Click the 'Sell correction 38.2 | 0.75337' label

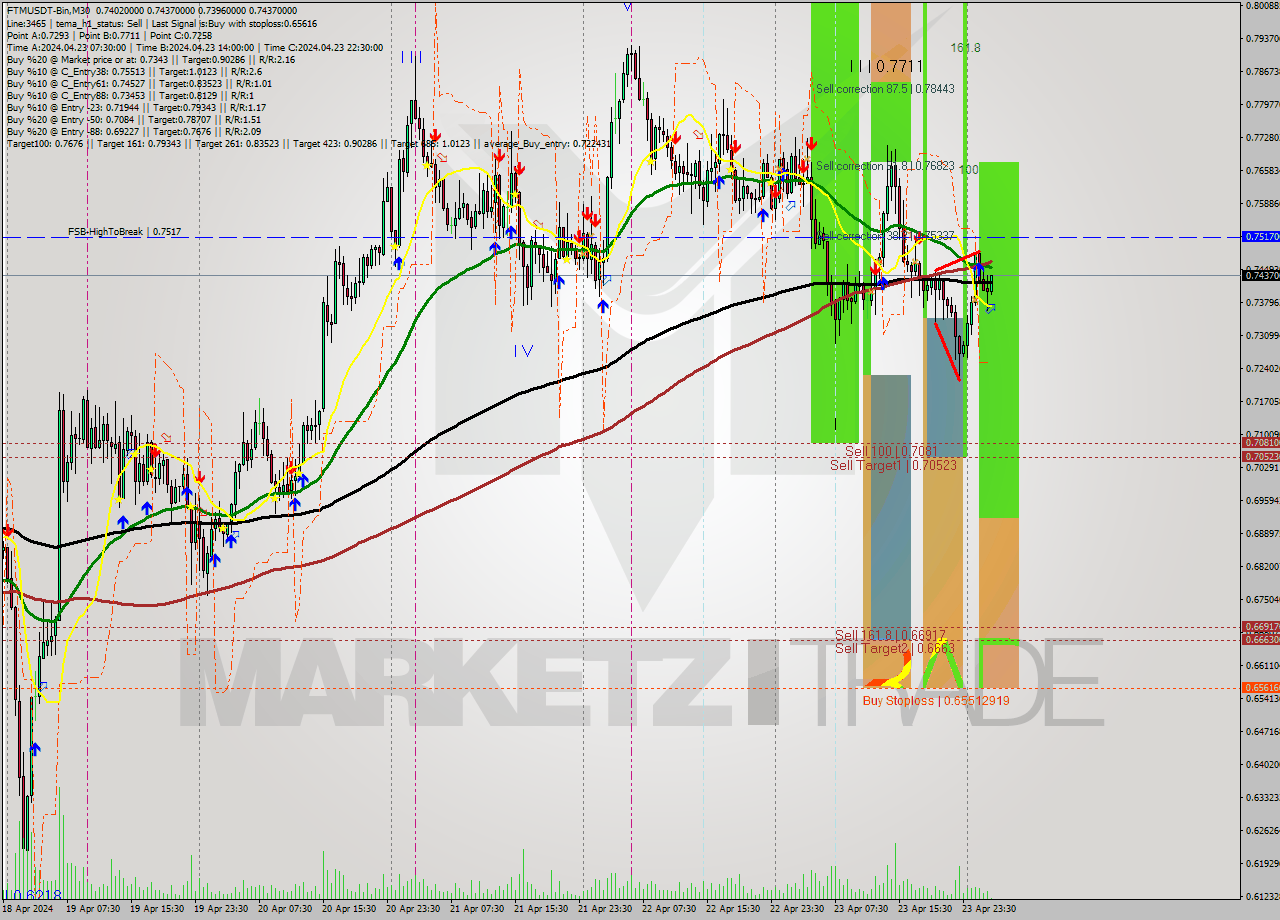tap(885, 237)
